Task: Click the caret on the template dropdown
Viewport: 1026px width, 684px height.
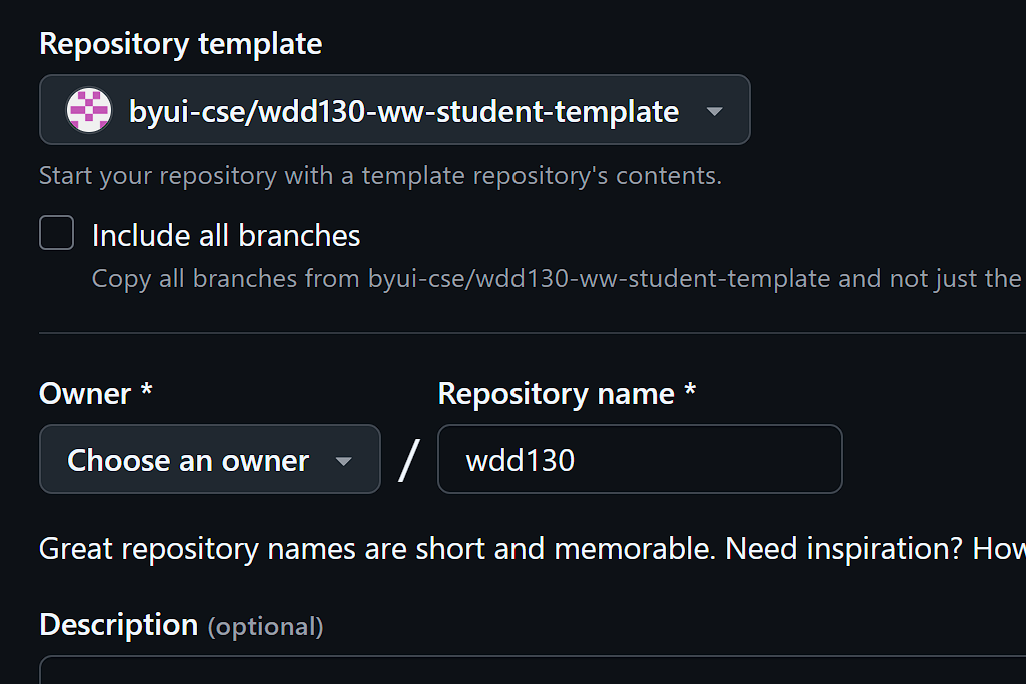Action: (714, 112)
